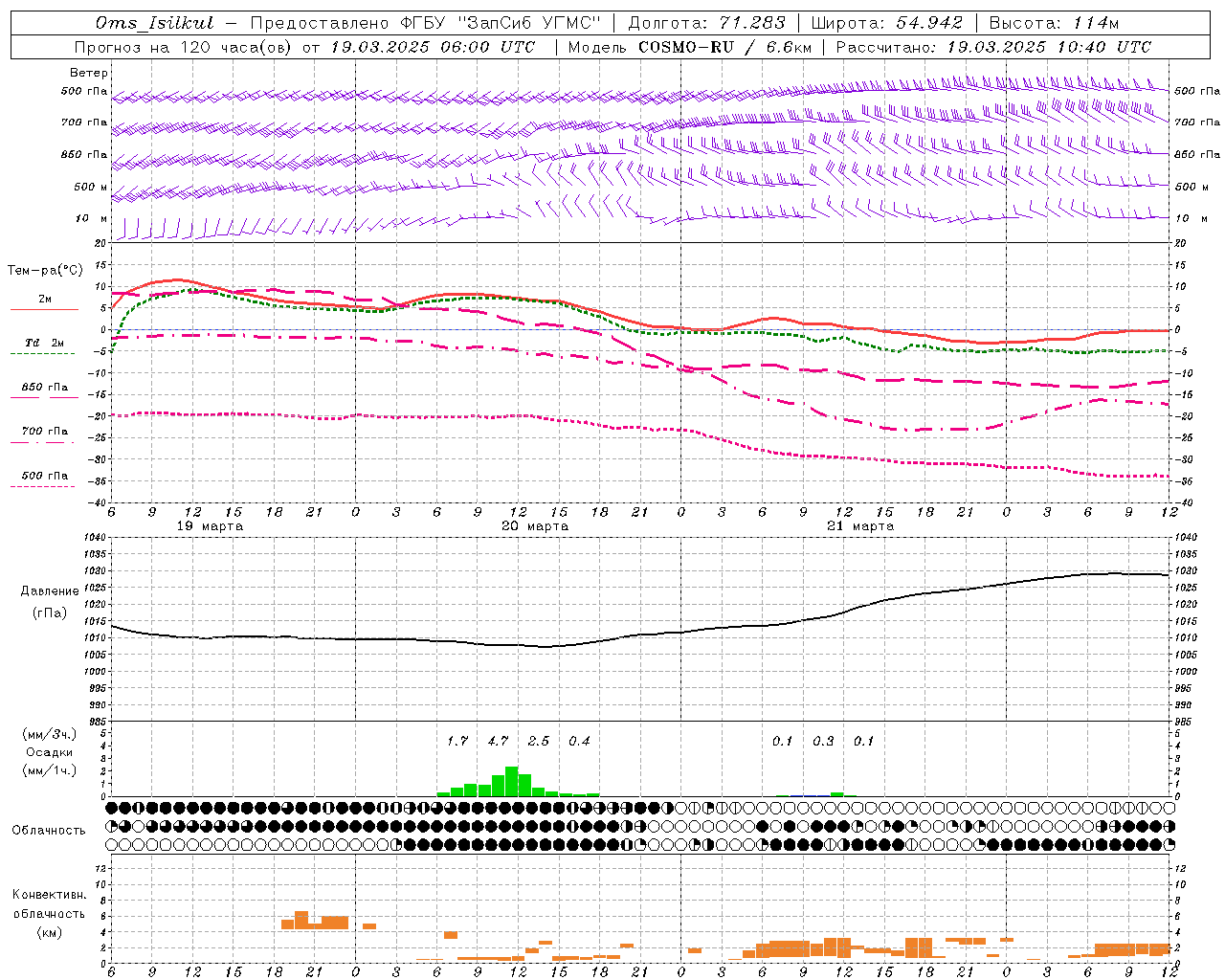This screenshot has width=1225, height=980.
Task: Select the 850 гПа temperature legend entry
Action: pyautogui.click(x=45, y=388)
